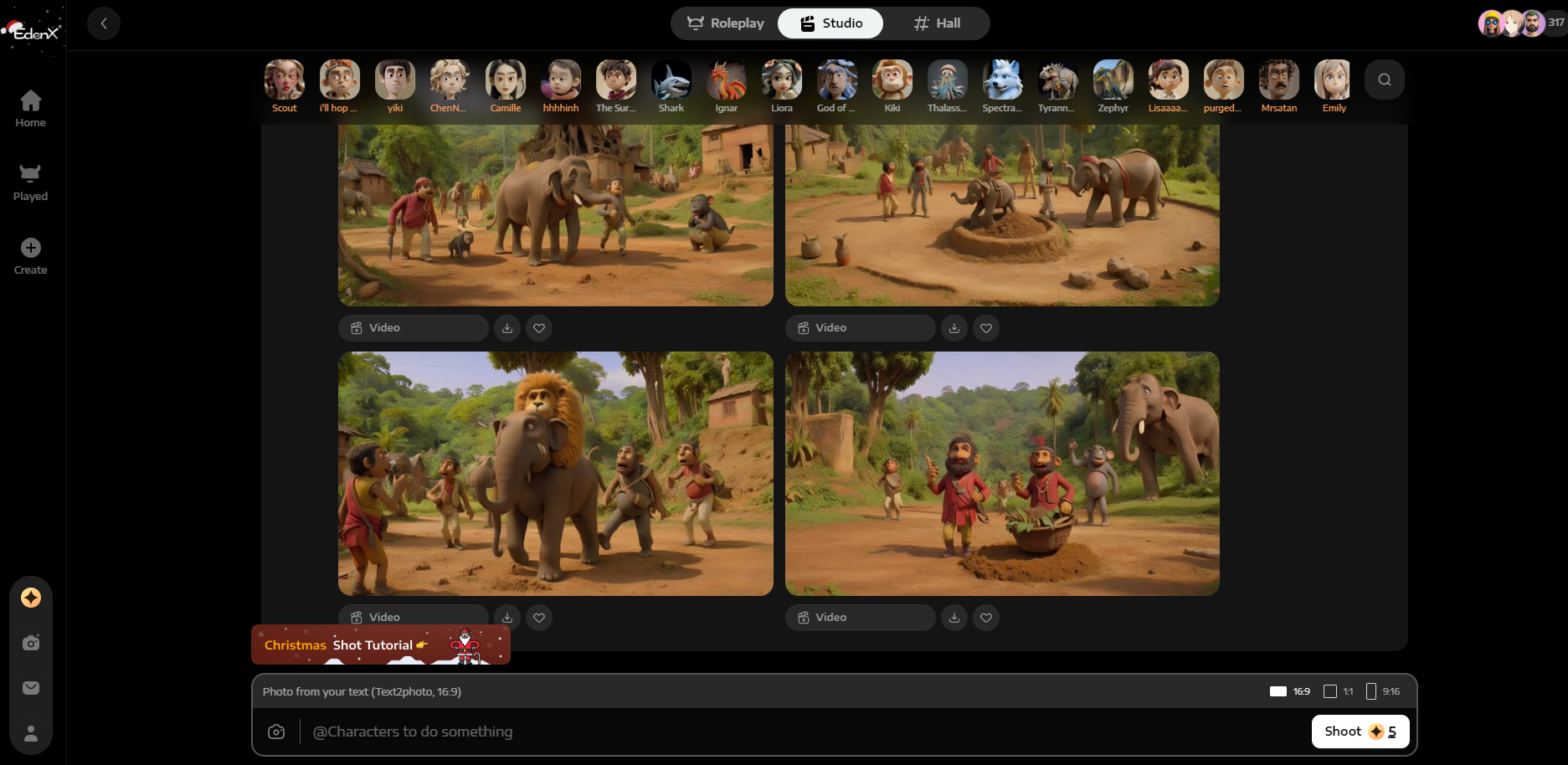Download the lion riding elephant image

(507, 618)
